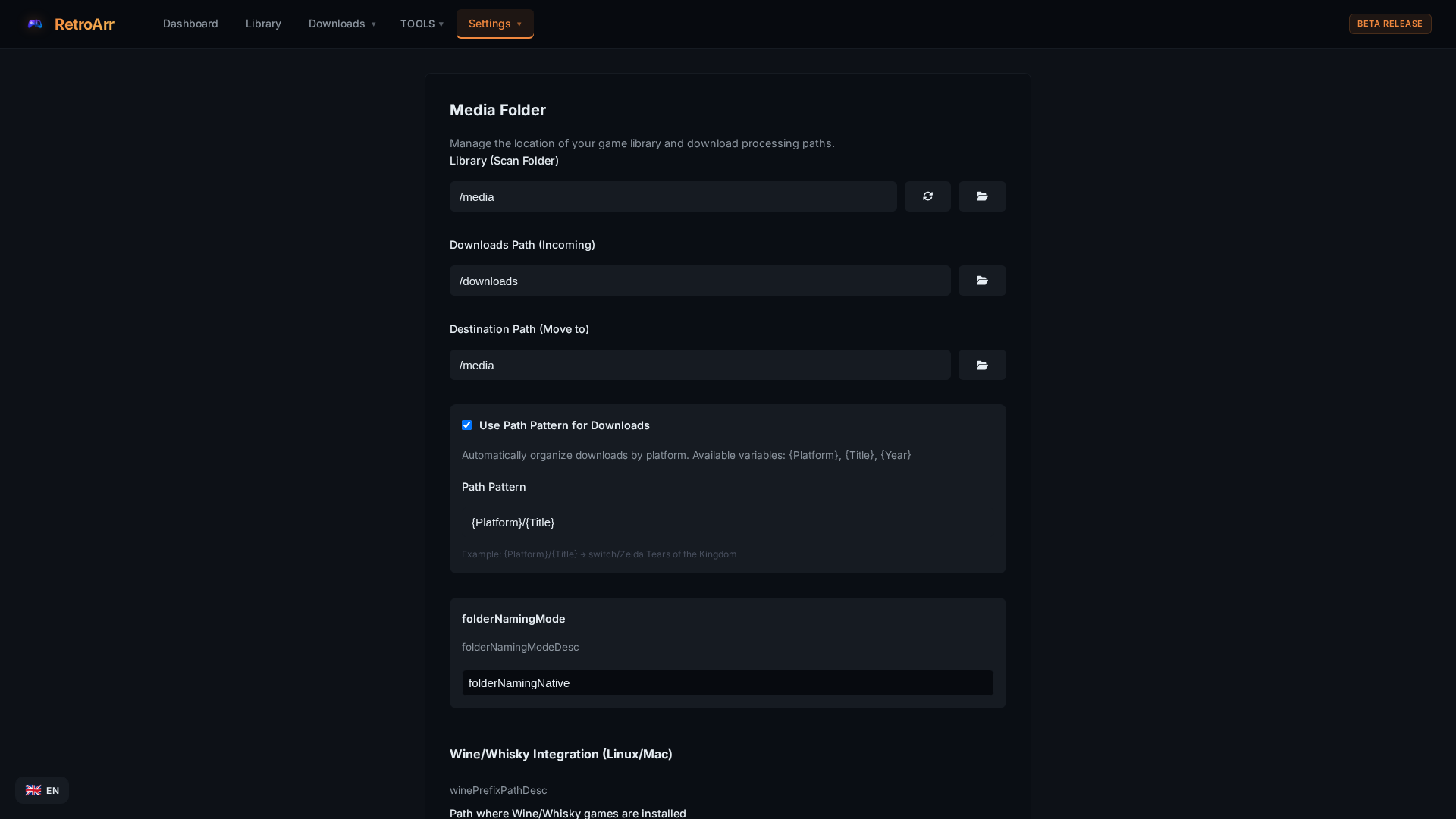Screen dimensions: 1456x819
Task: Edit the Path Pattern text field
Action: [727, 522]
